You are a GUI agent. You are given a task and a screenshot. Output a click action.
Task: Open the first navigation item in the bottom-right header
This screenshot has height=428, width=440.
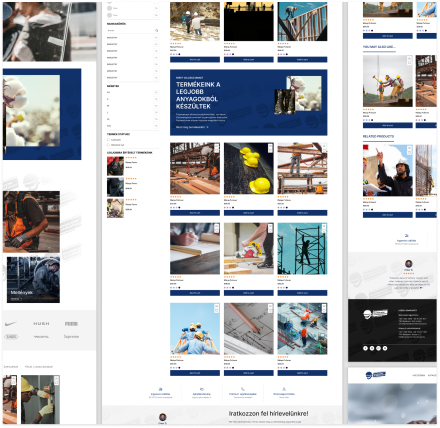pos(418,375)
